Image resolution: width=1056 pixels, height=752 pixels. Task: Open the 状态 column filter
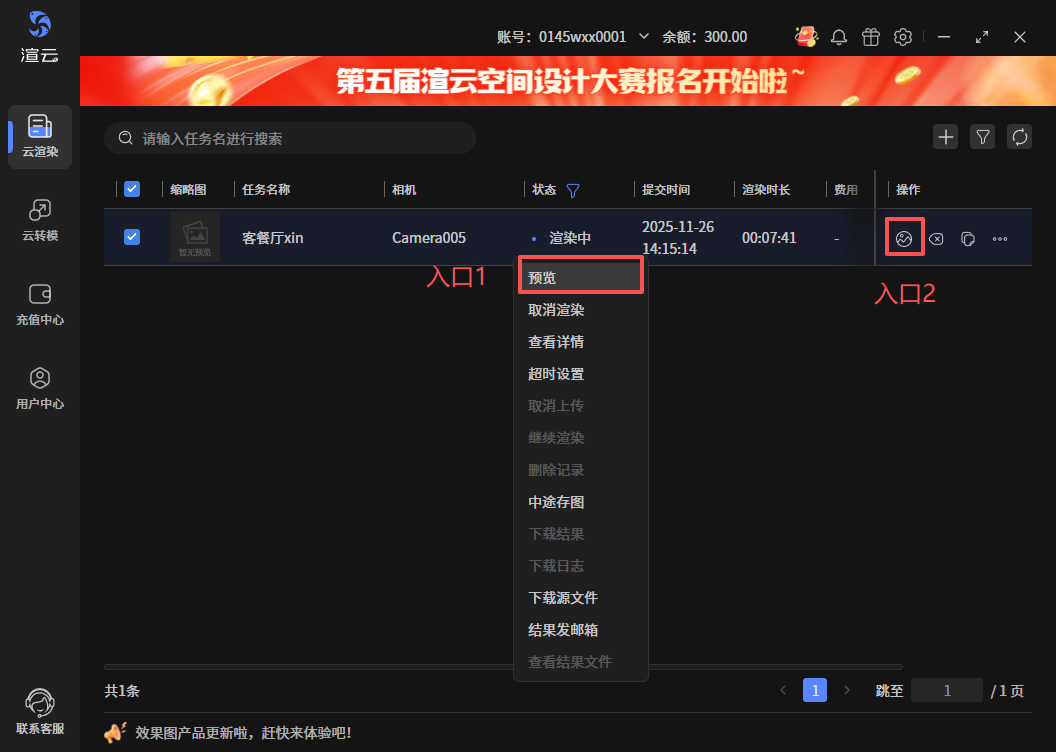coord(573,190)
